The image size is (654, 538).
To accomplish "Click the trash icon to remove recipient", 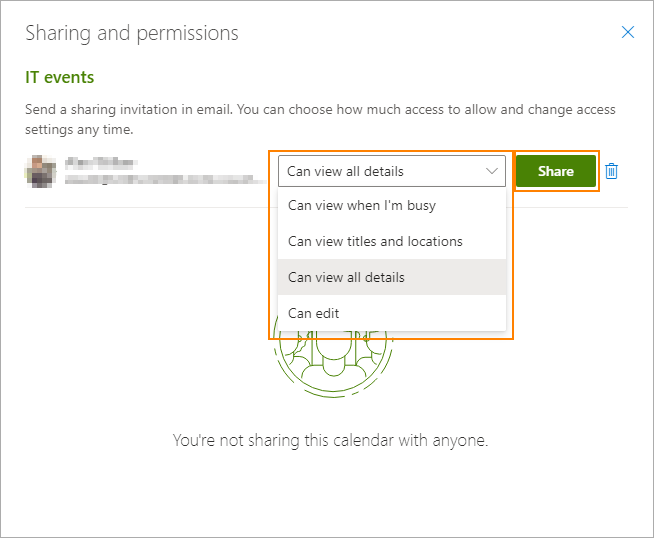I will click(x=612, y=171).
